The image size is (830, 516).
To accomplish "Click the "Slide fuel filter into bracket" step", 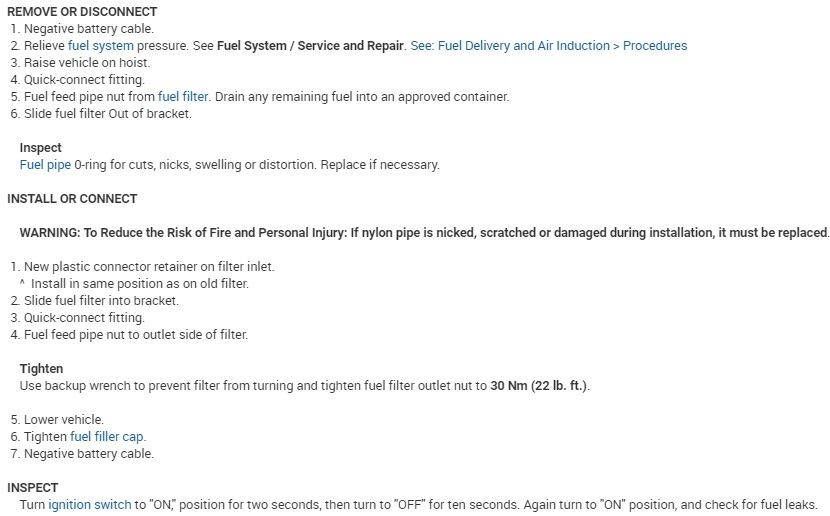I will pos(101,301).
